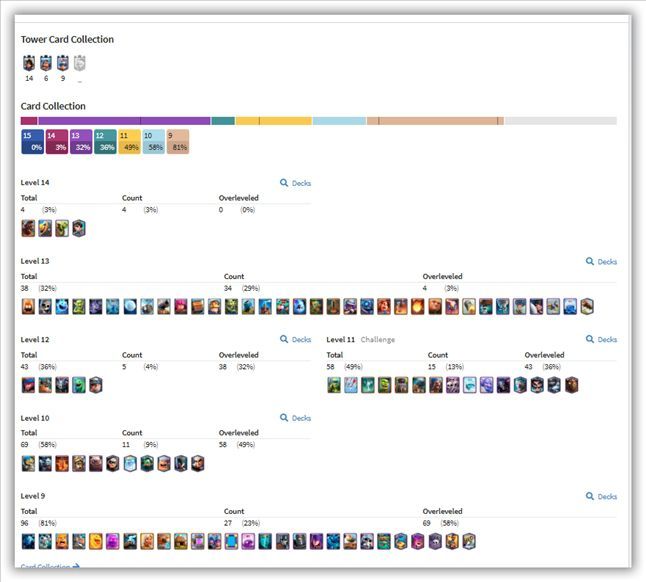
Task: Click the grey remaining segment of collection bar
Action: click(560, 121)
